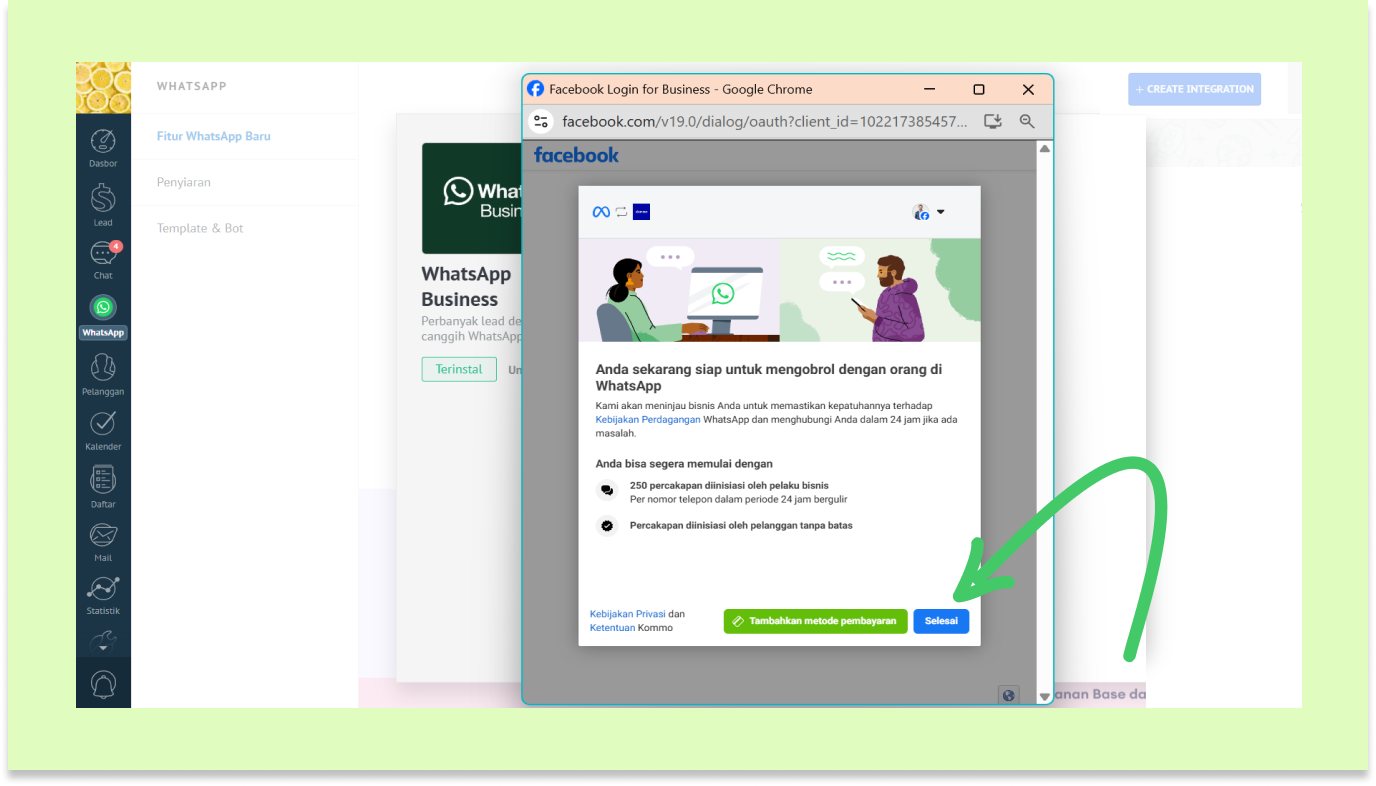Viewport: 1376px width, 786px height.
Task: Open the Lead section icon
Action: (x=103, y=204)
